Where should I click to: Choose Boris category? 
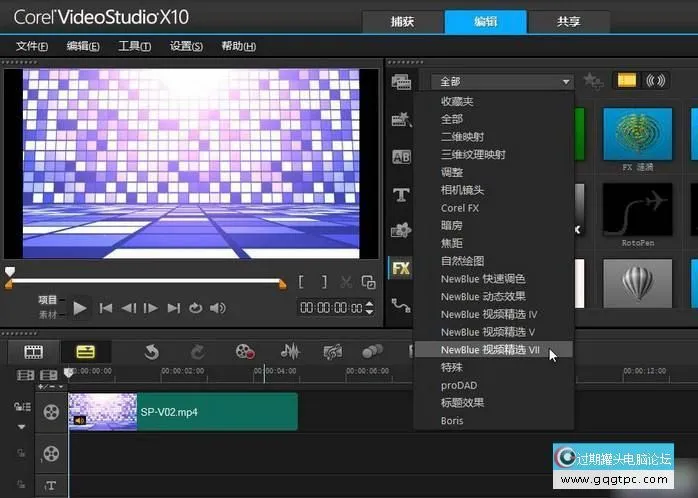452,421
